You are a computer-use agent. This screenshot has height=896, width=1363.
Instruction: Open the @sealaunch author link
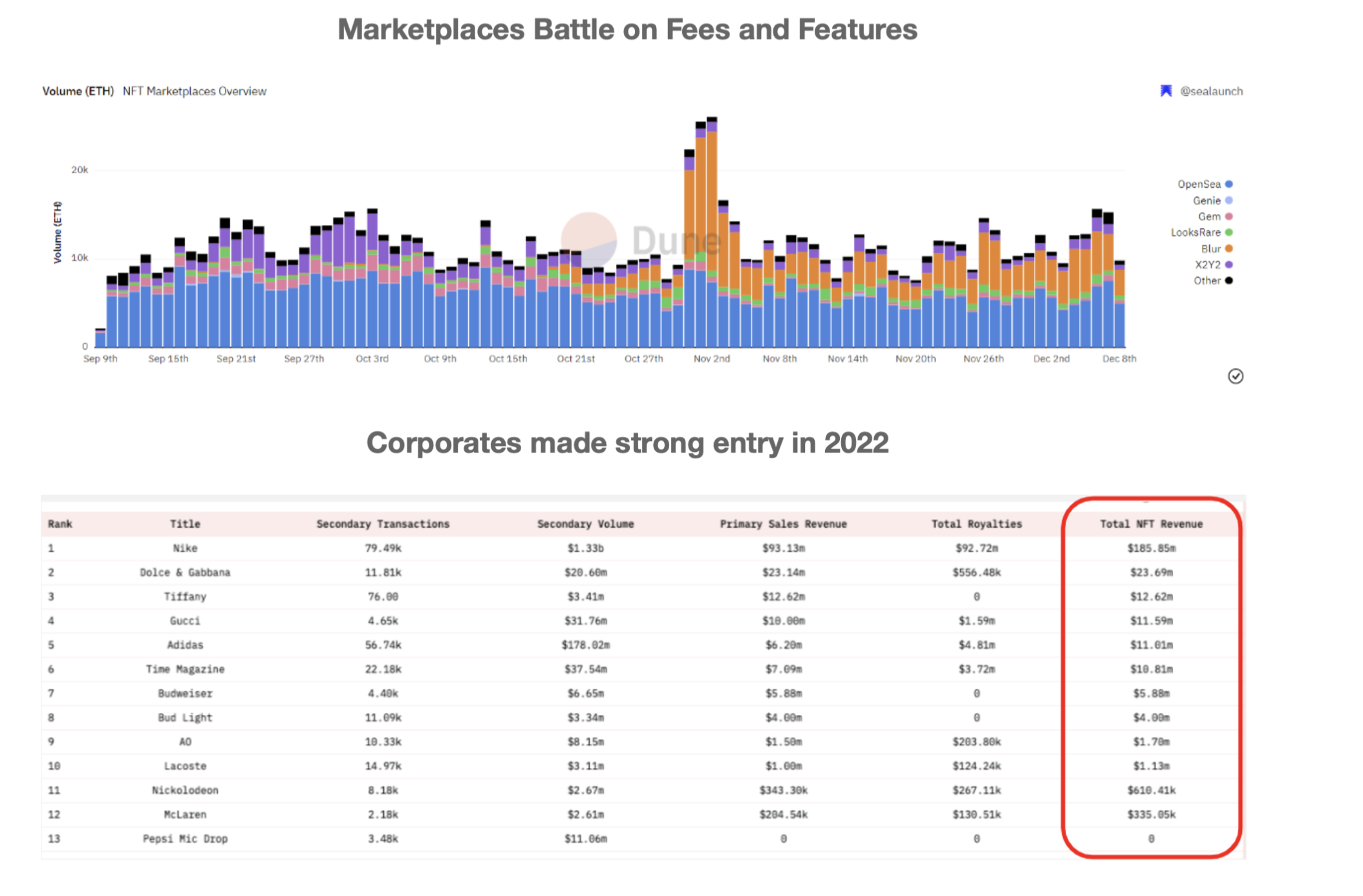click(x=1211, y=91)
